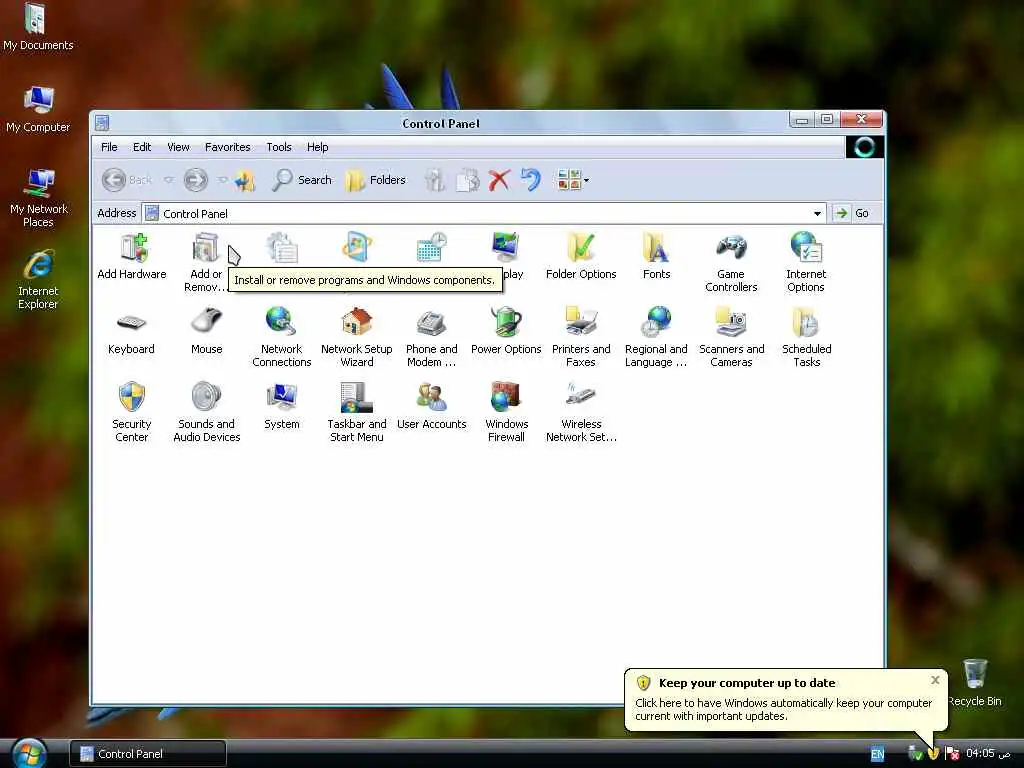Open Mouse settings
Viewport: 1024px width, 768px height.
point(206,331)
